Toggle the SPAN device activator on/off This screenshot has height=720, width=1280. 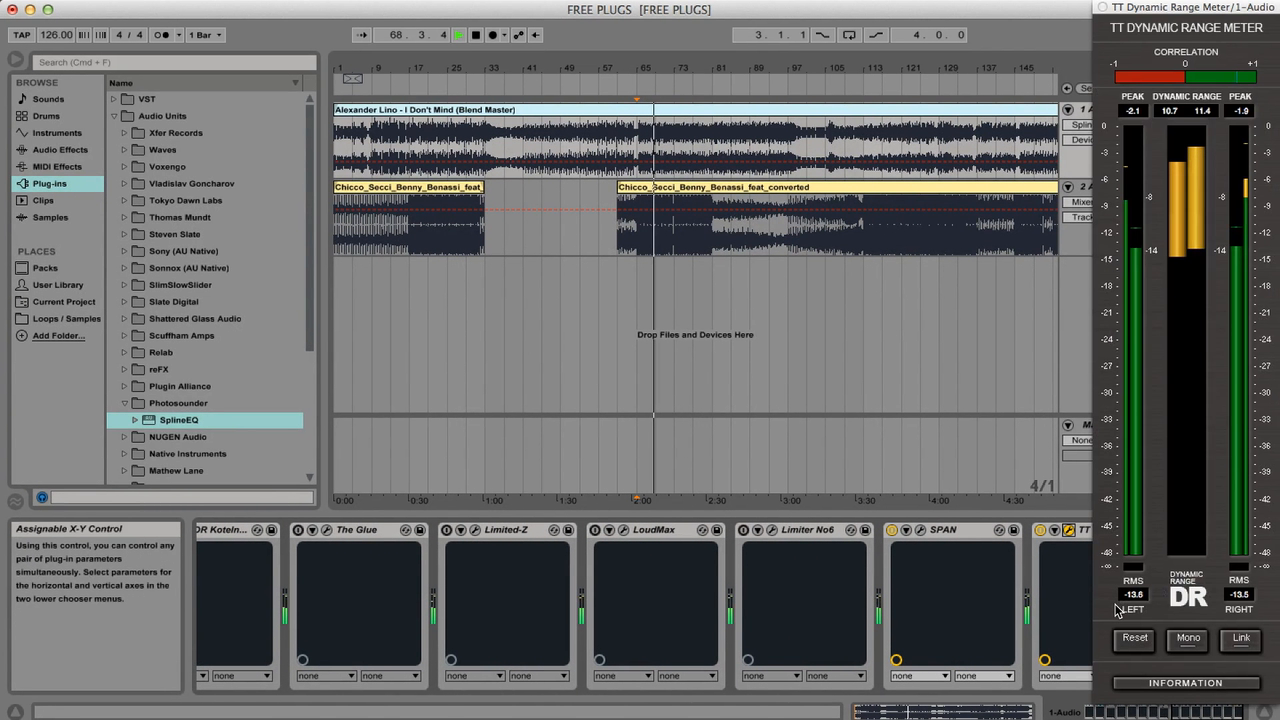[892, 530]
